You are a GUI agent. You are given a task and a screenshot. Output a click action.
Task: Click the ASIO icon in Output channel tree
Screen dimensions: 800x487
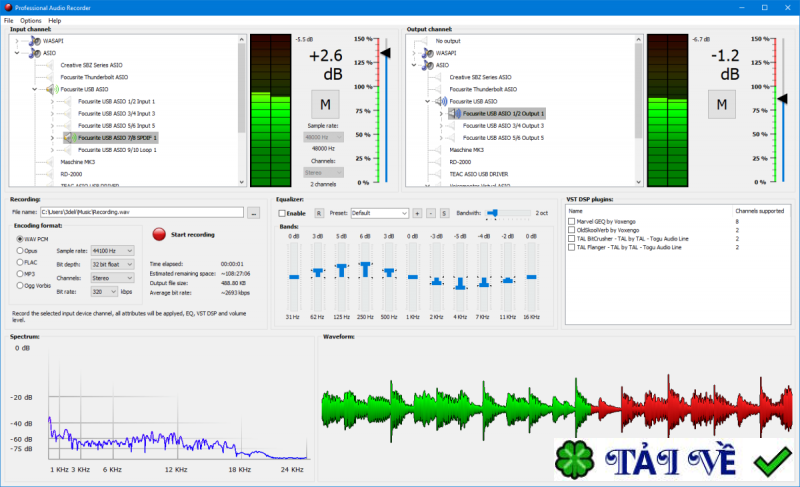point(428,65)
